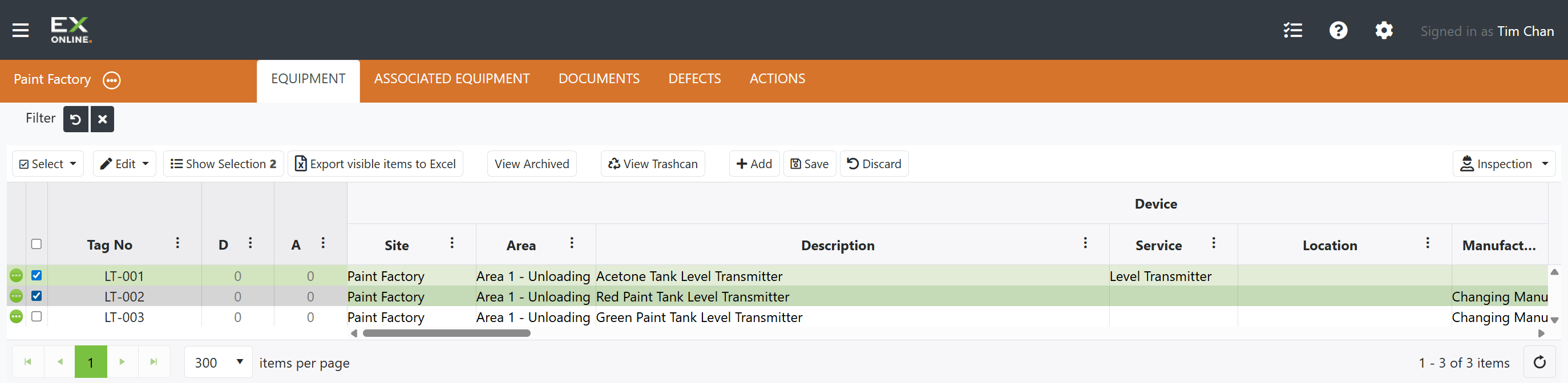
Task: Click page number 1 button
Action: (x=91, y=362)
